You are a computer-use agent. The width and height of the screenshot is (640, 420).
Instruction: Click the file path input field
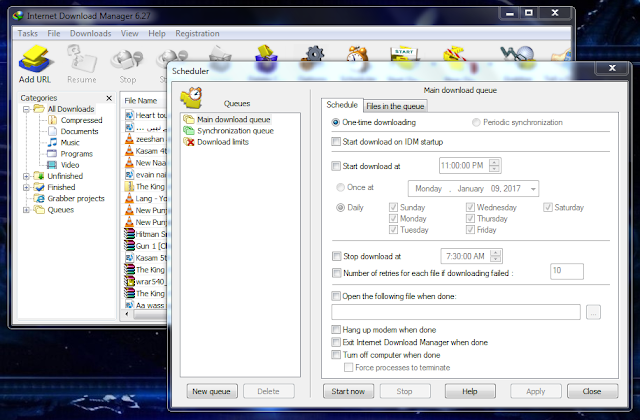[456, 312]
